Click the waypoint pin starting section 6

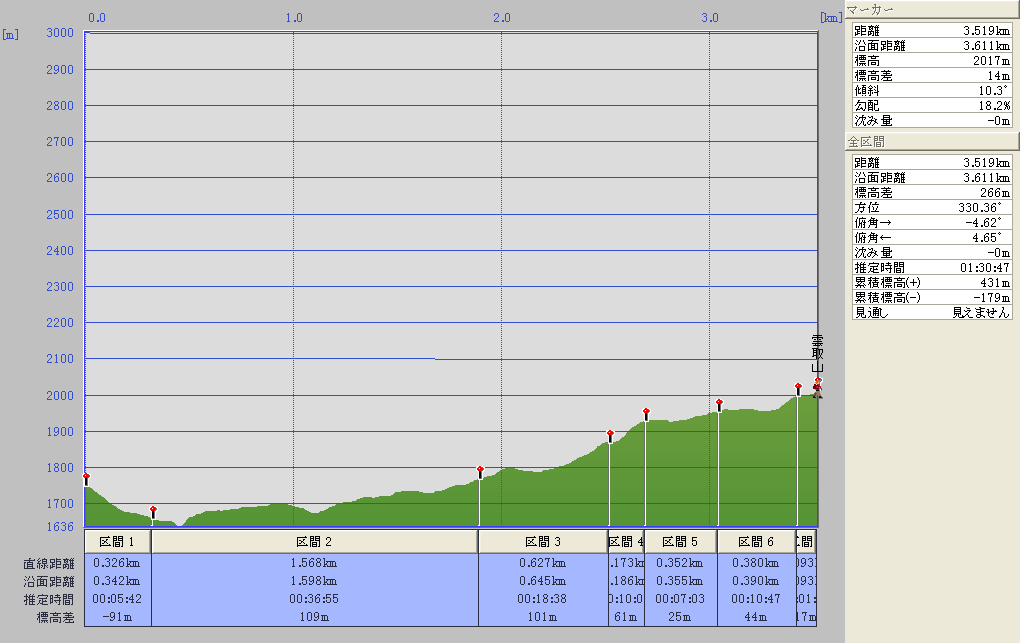pyautogui.click(x=719, y=403)
